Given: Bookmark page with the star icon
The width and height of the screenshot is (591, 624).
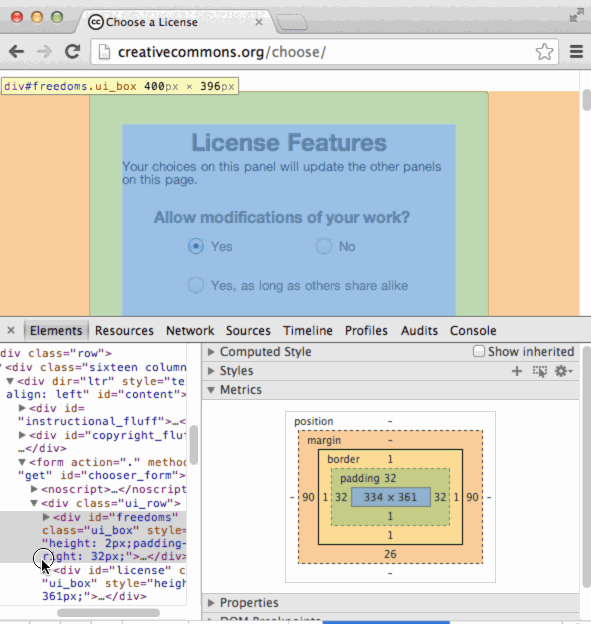Looking at the screenshot, I should [544, 52].
